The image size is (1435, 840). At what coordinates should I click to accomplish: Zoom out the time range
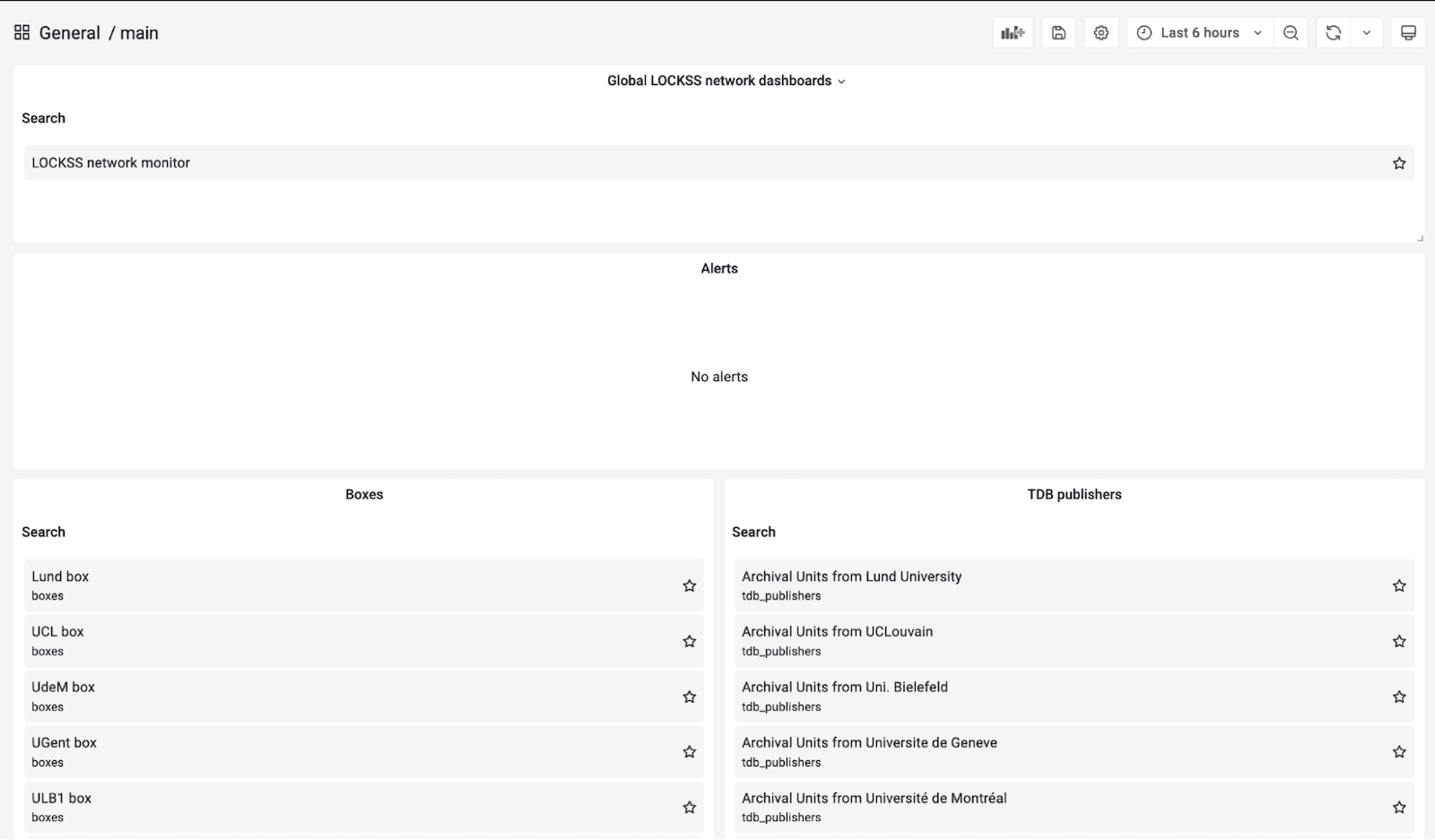coord(1290,32)
